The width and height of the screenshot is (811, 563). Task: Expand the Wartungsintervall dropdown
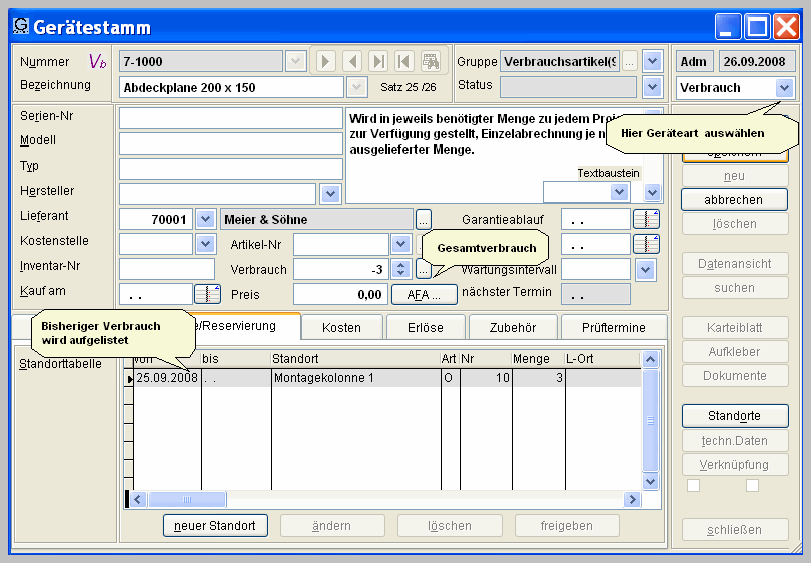pyautogui.click(x=646, y=269)
